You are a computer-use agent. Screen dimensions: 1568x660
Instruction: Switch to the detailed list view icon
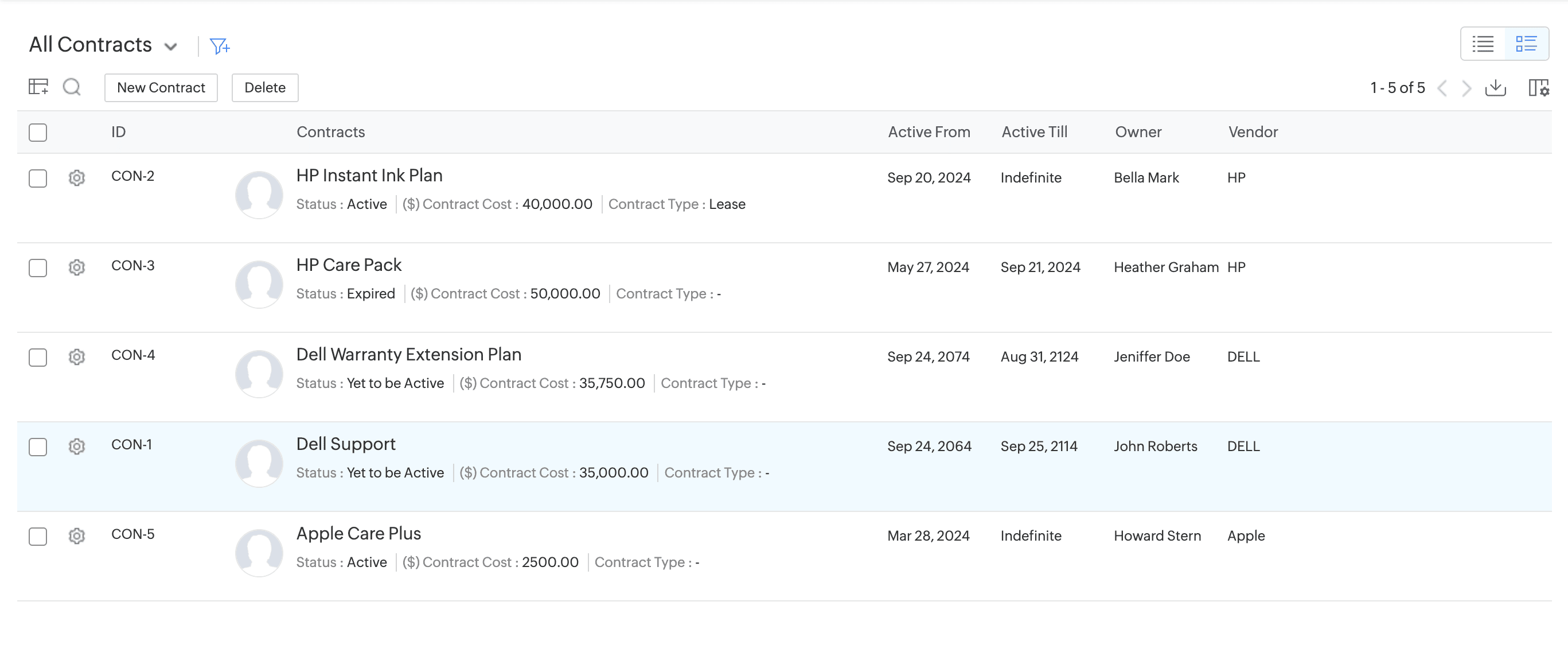(1526, 44)
